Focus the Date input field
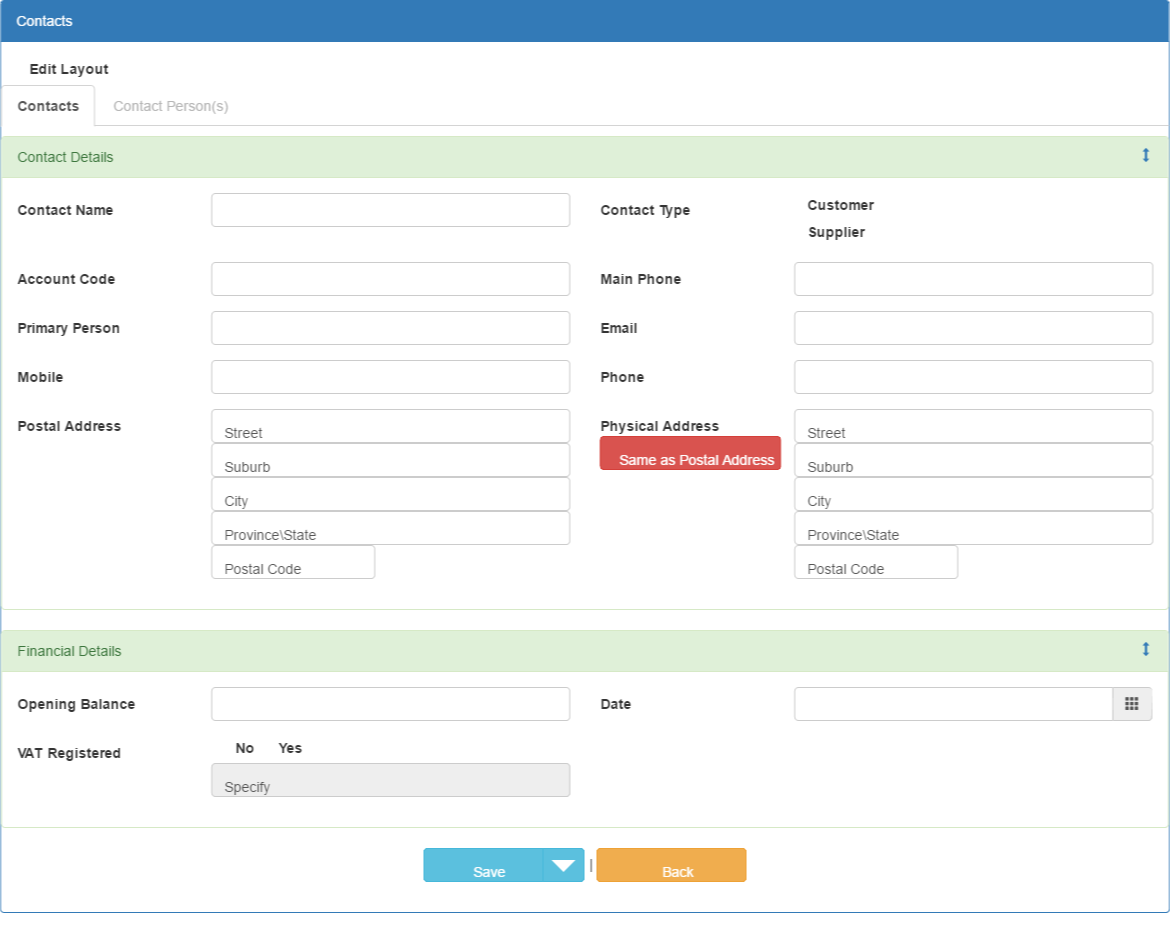Viewport: 1170px width, 933px height. click(954, 704)
